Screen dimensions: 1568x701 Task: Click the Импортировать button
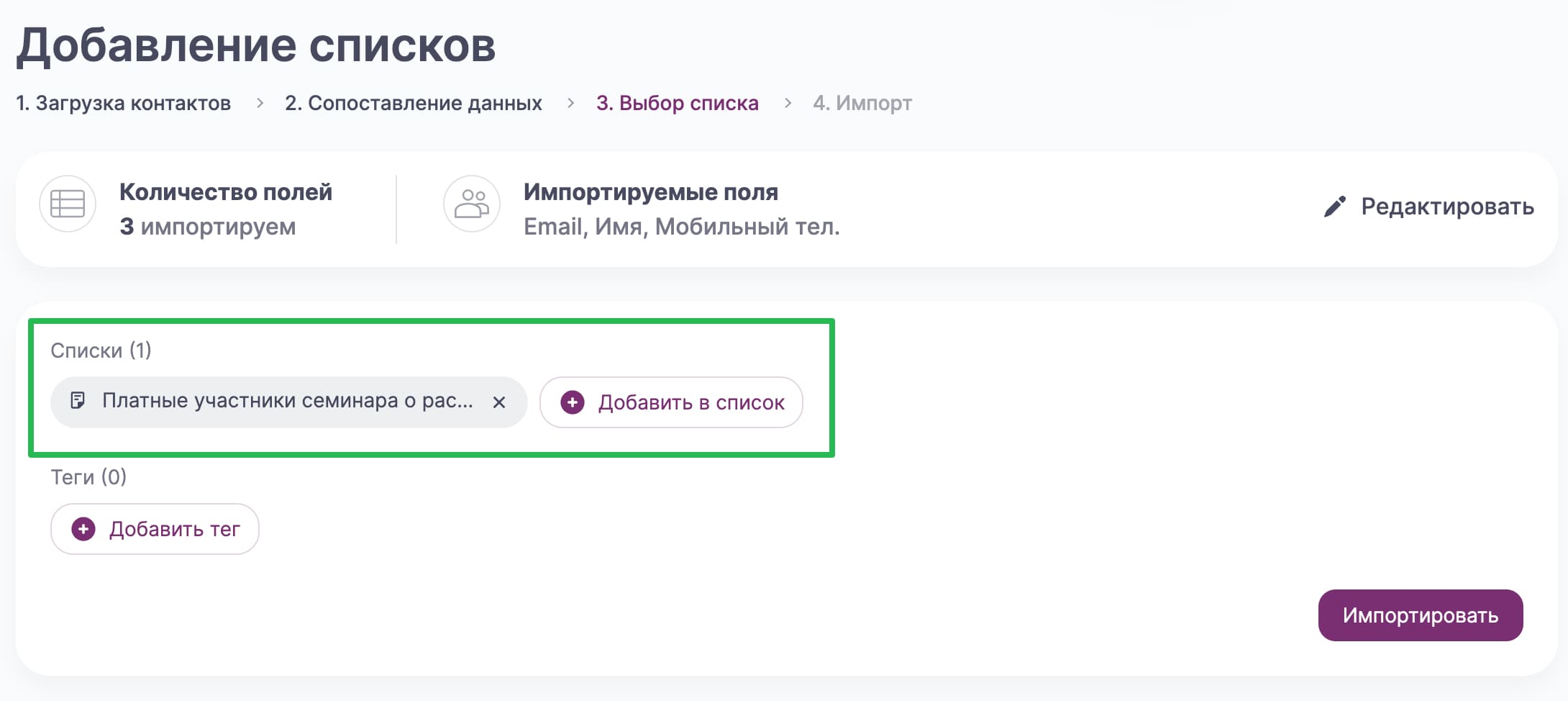1421,615
